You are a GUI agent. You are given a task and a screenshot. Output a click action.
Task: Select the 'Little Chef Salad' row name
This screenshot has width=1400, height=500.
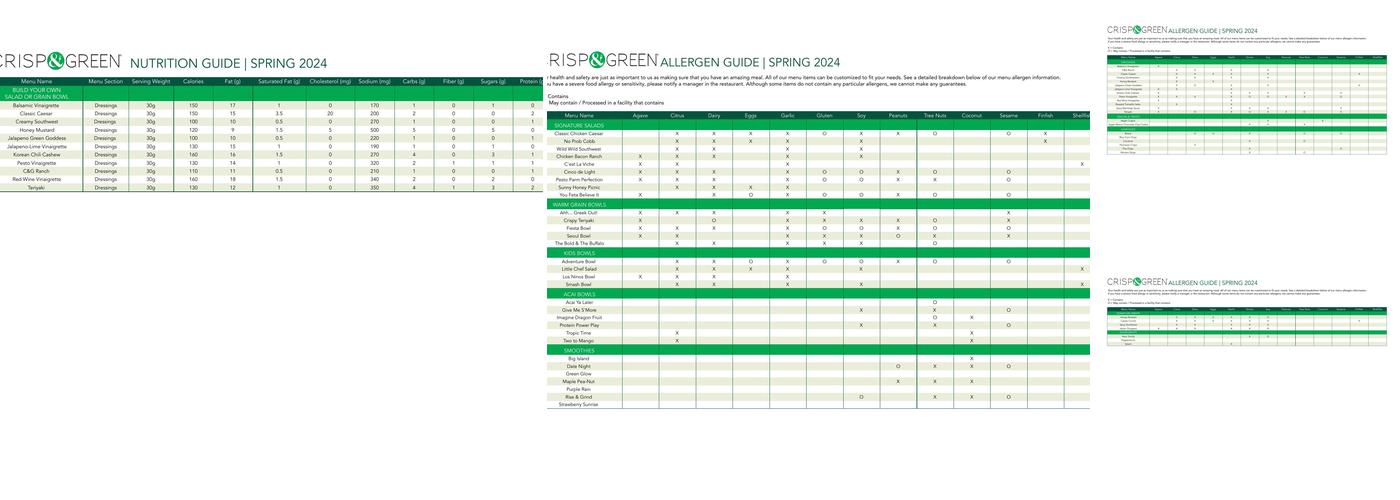(579, 269)
